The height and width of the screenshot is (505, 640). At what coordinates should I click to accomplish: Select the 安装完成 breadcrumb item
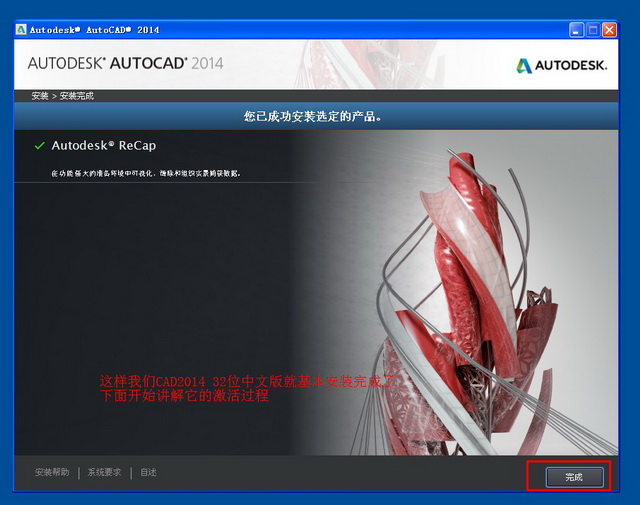point(77,96)
